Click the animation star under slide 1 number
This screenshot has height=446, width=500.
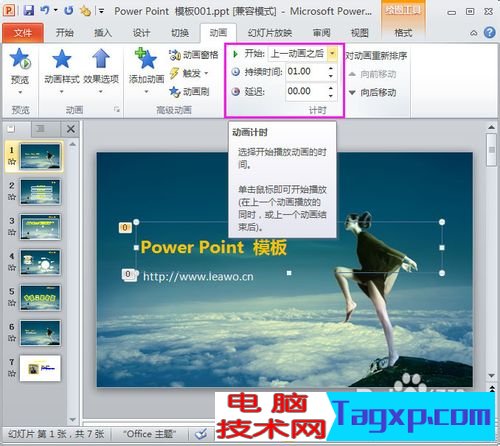(x=12, y=162)
